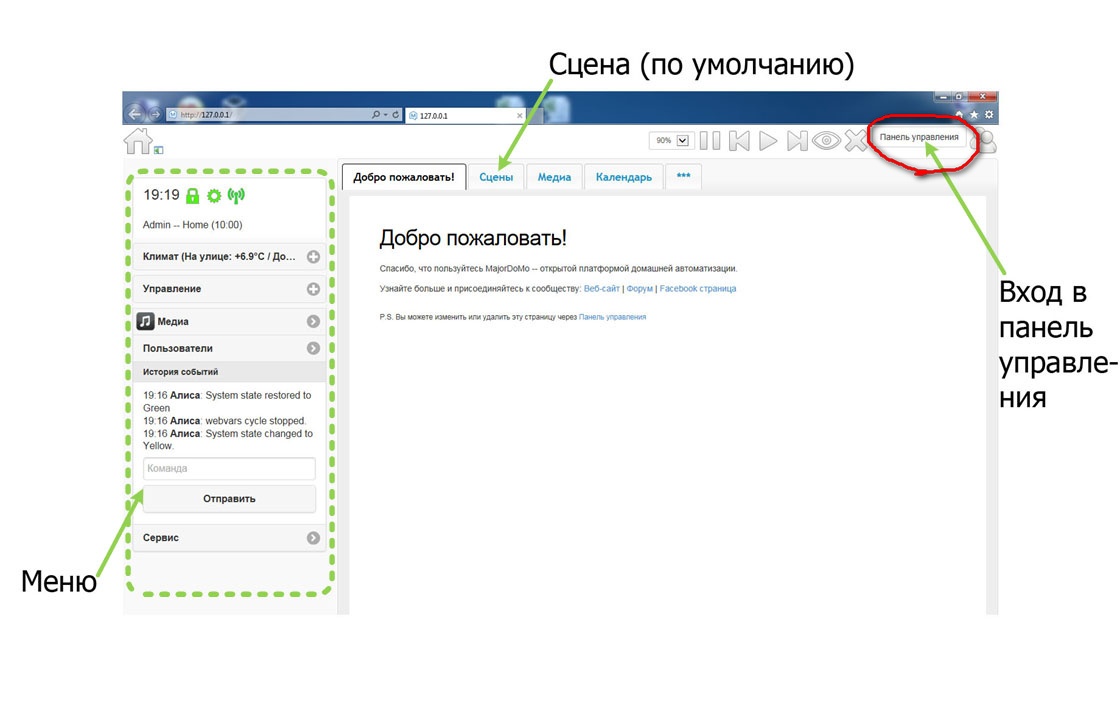The width and height of the screenshot is (1120, 706).
Task: Click the green wireless signal icon
Action: 236,196
